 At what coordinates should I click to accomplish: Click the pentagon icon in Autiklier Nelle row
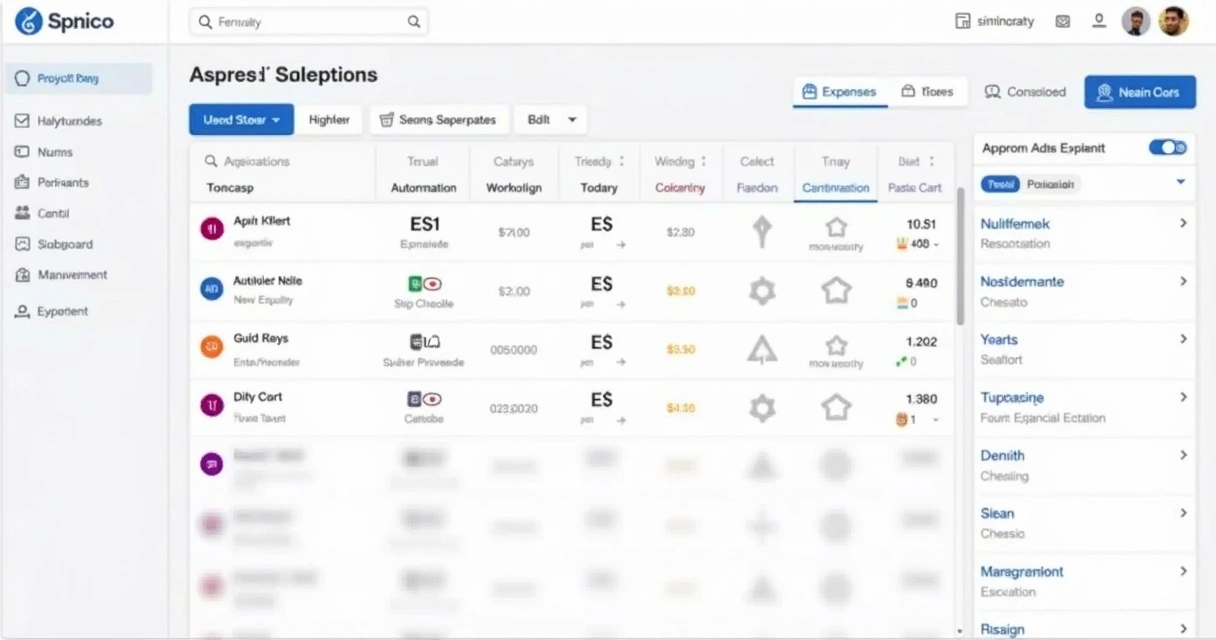(x=836, y=291)
